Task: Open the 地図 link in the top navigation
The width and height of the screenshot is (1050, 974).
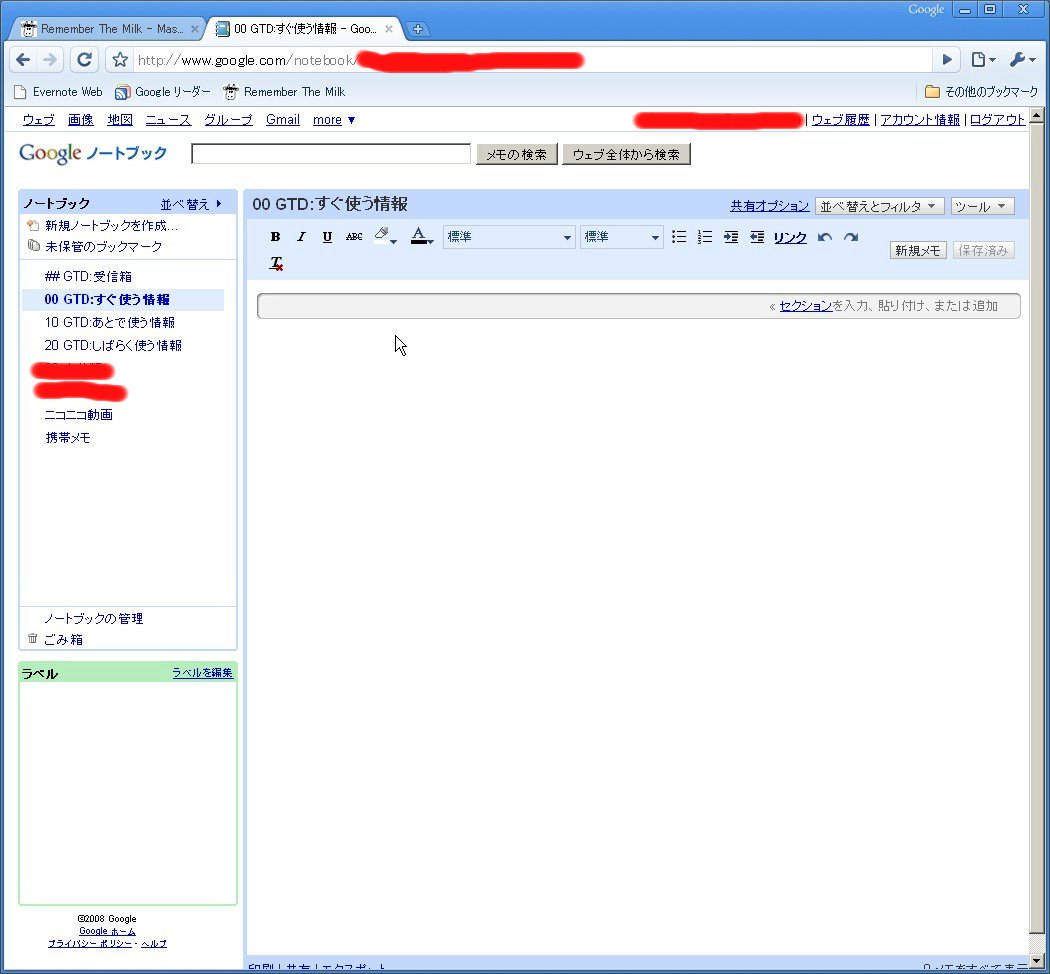Action: pyautogui.click(x=120, y=120)
